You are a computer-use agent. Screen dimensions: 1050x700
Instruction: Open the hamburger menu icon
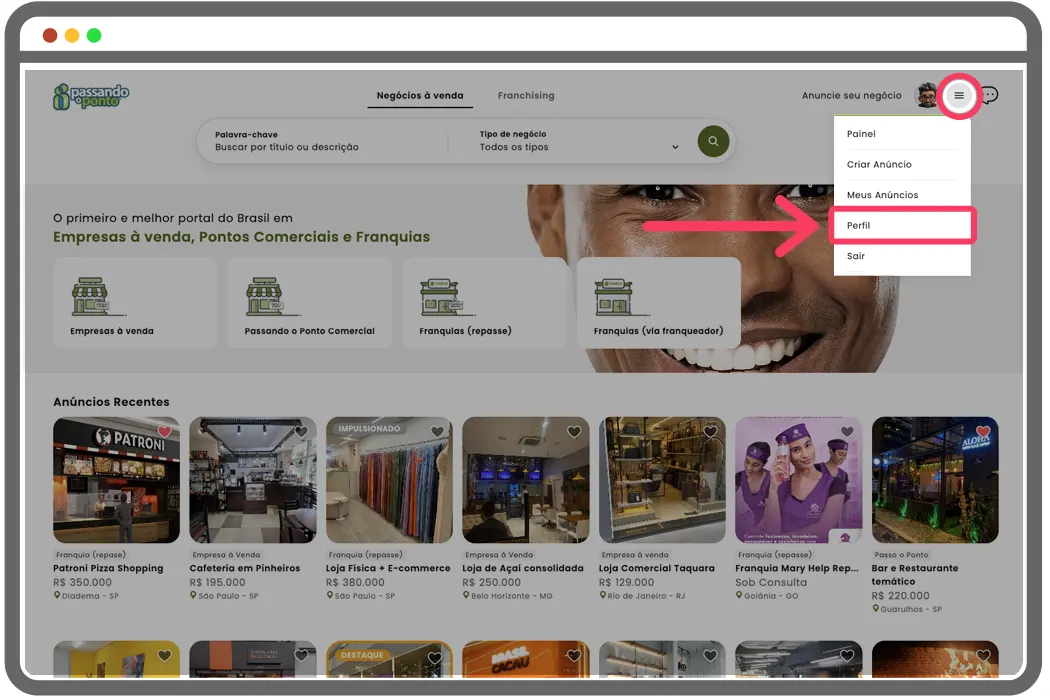pos(959,96)
